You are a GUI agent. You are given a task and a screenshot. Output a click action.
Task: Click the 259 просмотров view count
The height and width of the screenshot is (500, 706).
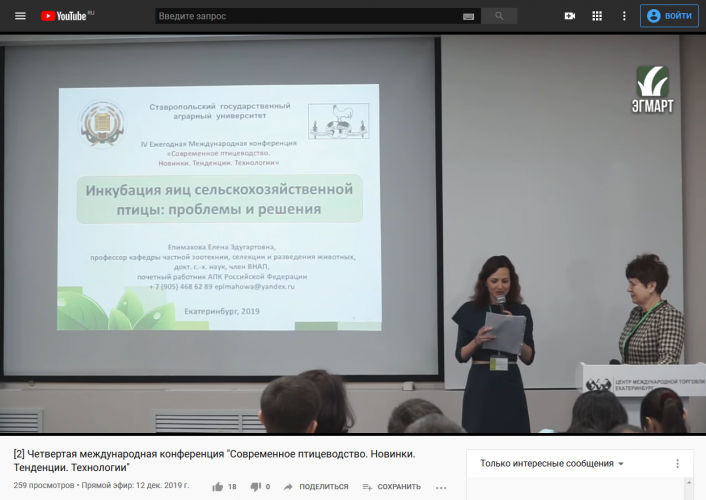coord(44,485)
